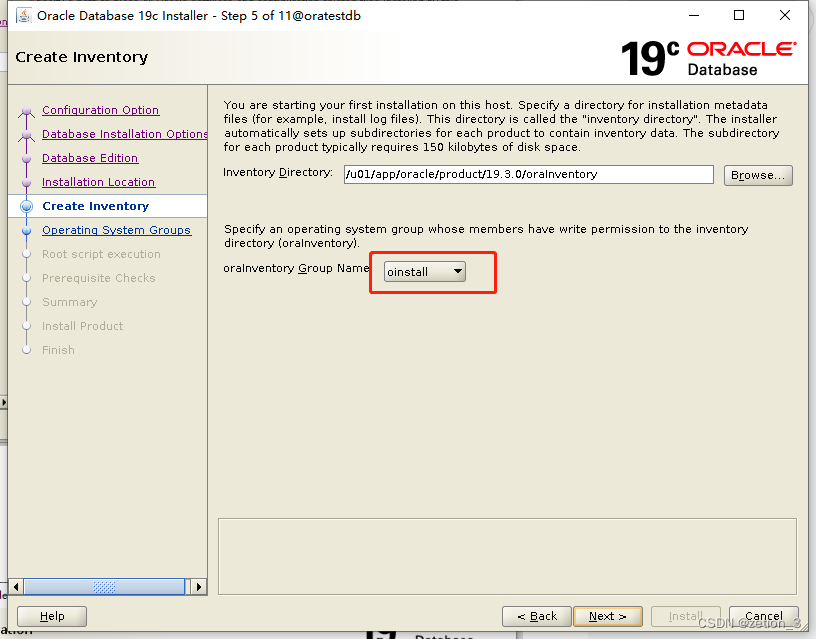The height and width of the screenshot is (639, 816).
Task: Click the Database Installation Options step marker
Action: click(27, 135)
